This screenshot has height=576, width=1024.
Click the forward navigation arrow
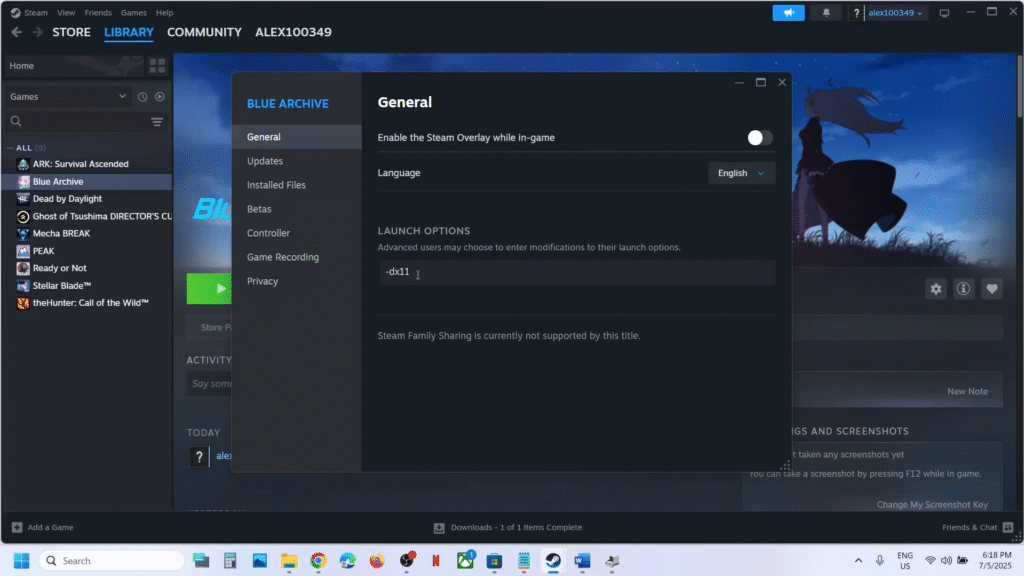[x=38, y=32]
